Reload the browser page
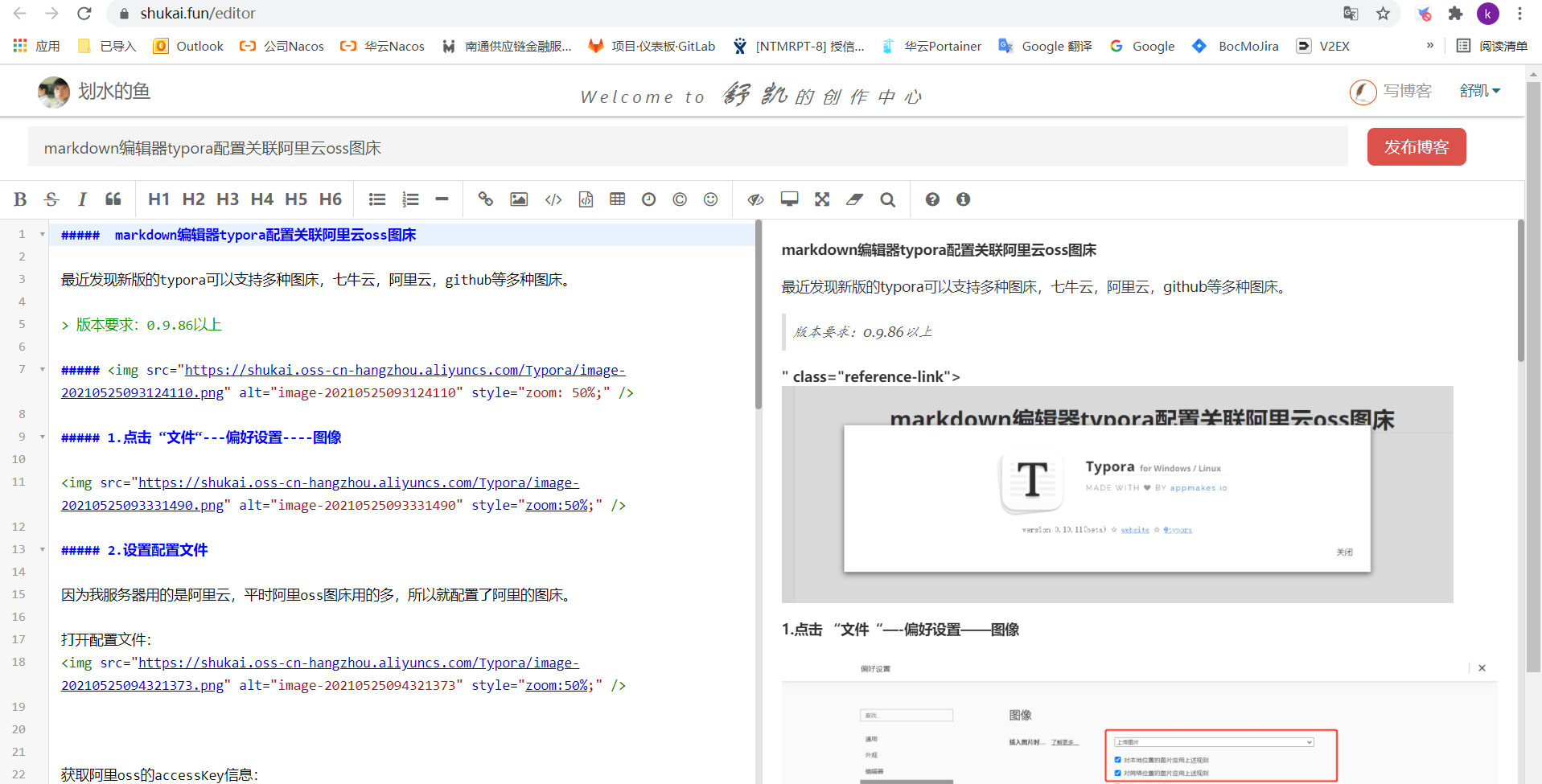 (84, 14)
